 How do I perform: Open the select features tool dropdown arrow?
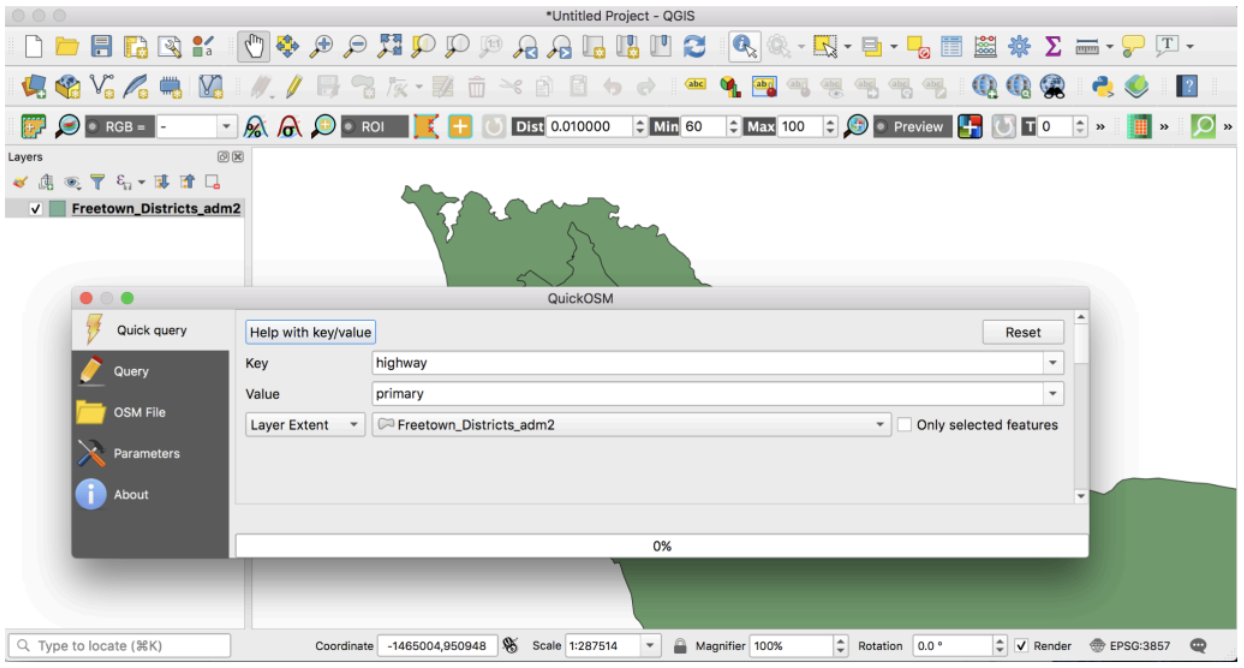848,46
